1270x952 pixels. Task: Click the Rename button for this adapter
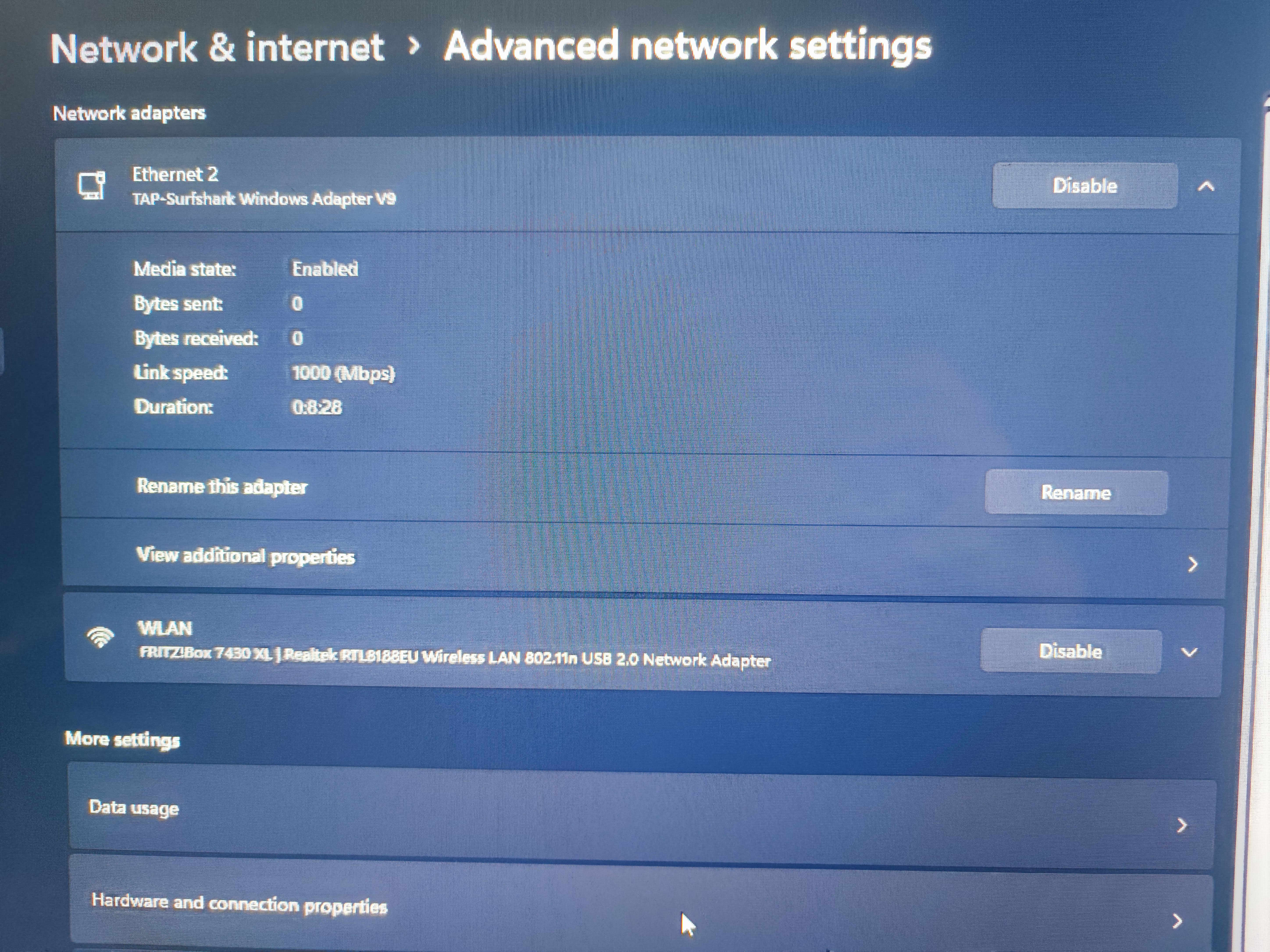point(1076,492)
